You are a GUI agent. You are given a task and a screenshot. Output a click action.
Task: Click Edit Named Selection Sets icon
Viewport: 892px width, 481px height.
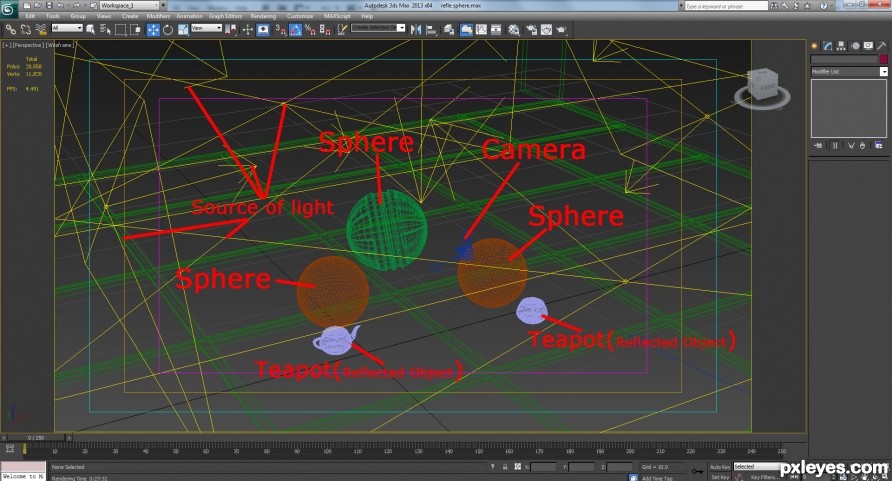point(342,30)
